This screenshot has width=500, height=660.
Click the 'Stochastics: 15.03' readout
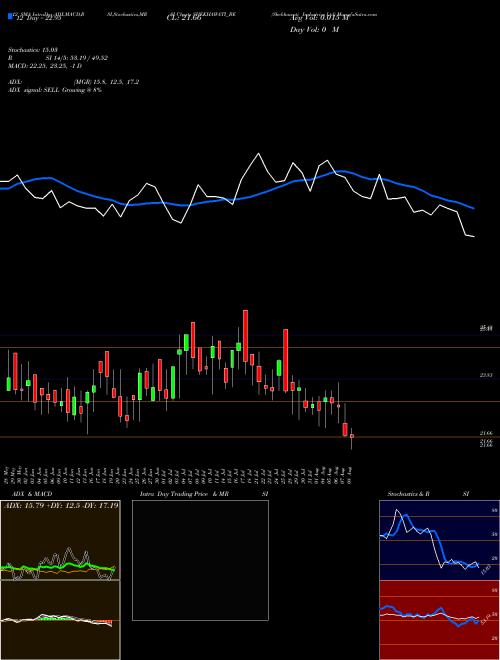32,50
